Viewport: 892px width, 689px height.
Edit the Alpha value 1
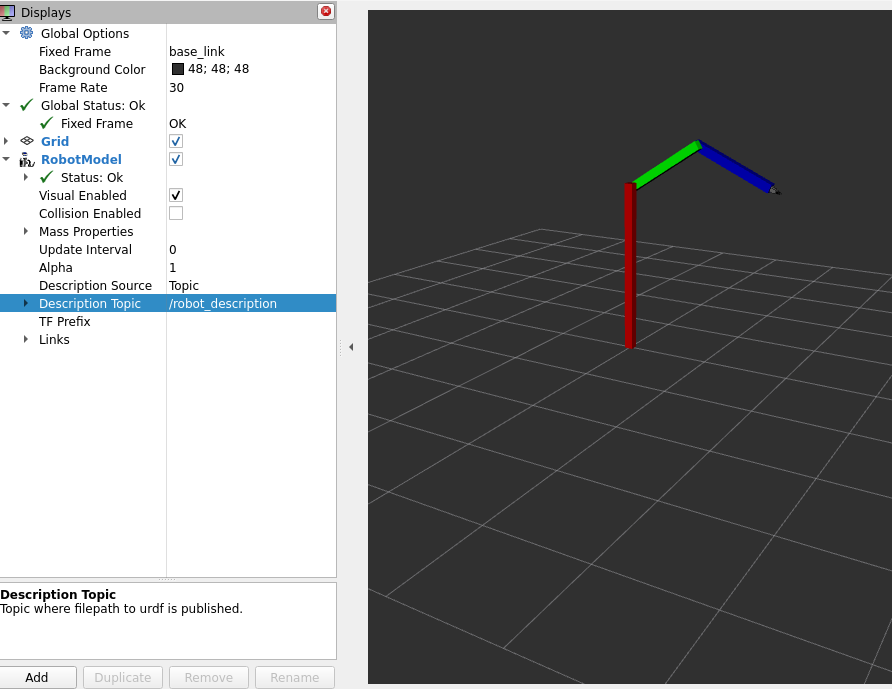coord(173,267)
